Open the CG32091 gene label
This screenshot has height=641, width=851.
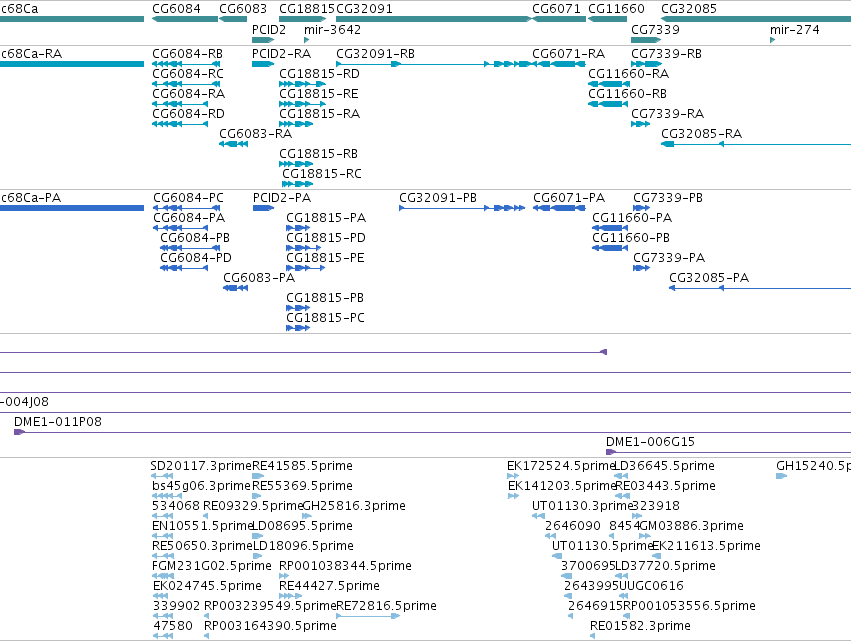point(364,9)
